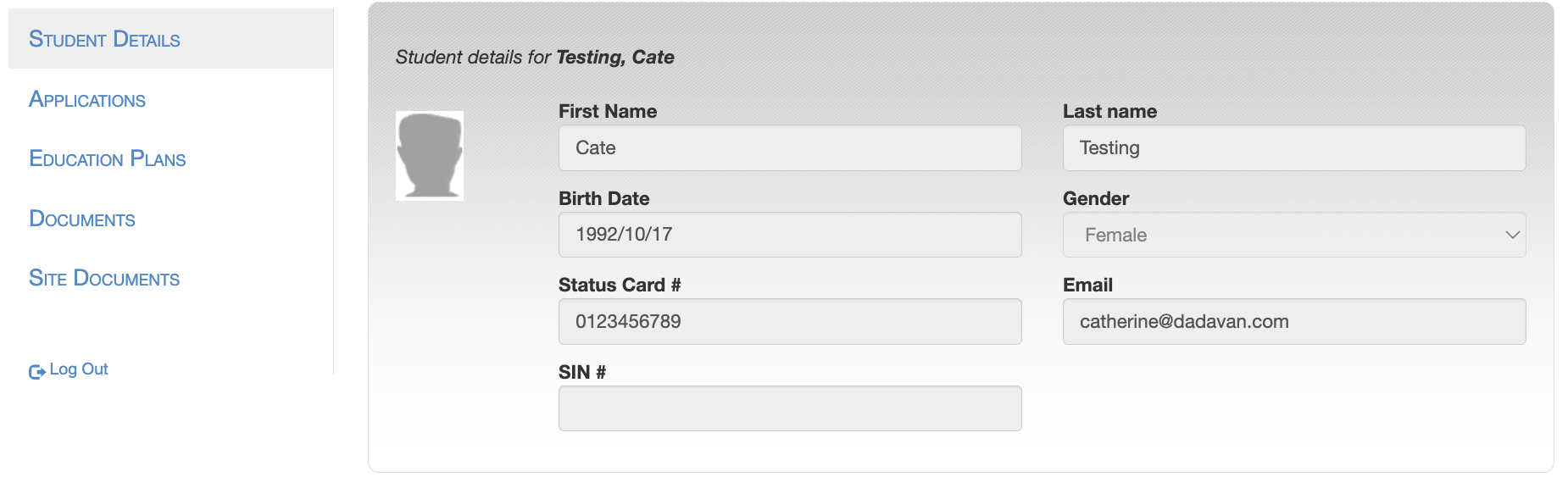Click the Email field with catherine@dadavan.com

(x=1294, y=321)
